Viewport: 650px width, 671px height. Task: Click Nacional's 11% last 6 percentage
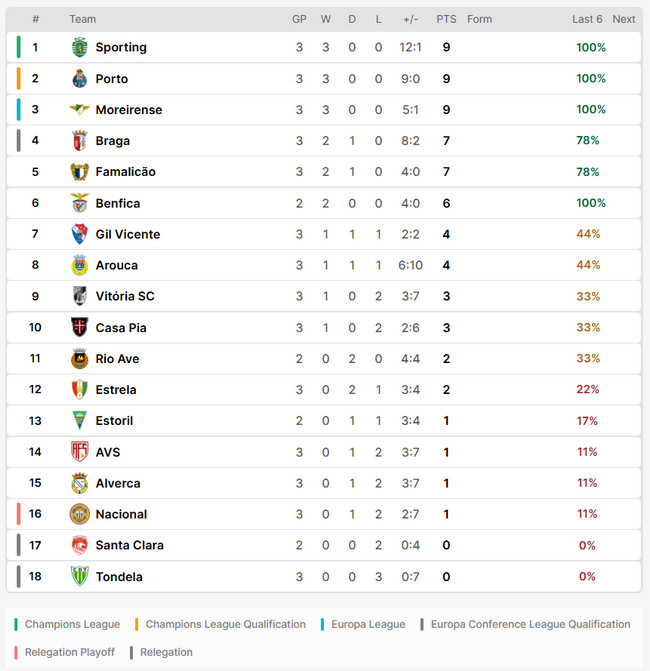click(x=587, y=514)
